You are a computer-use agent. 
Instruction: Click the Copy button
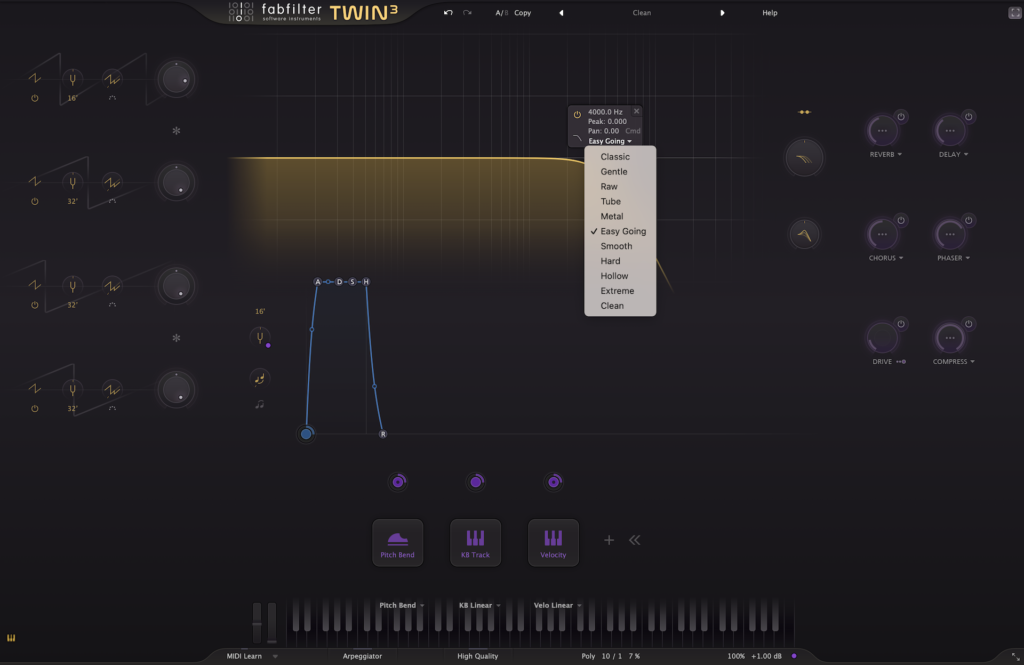pos(522,13)
